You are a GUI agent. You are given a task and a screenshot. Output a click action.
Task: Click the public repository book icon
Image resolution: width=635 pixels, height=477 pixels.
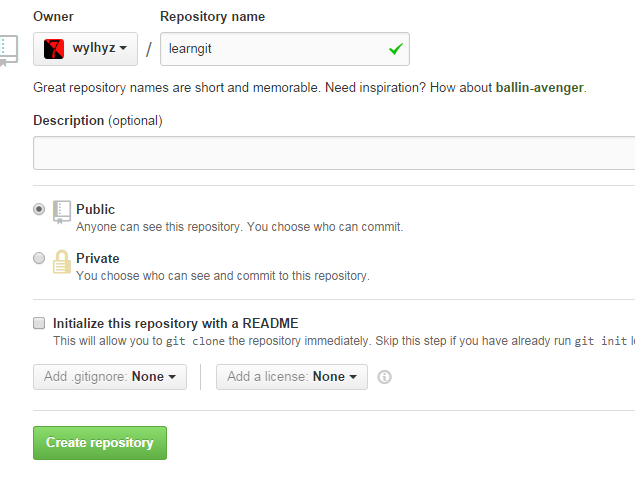tap(62, 212)
